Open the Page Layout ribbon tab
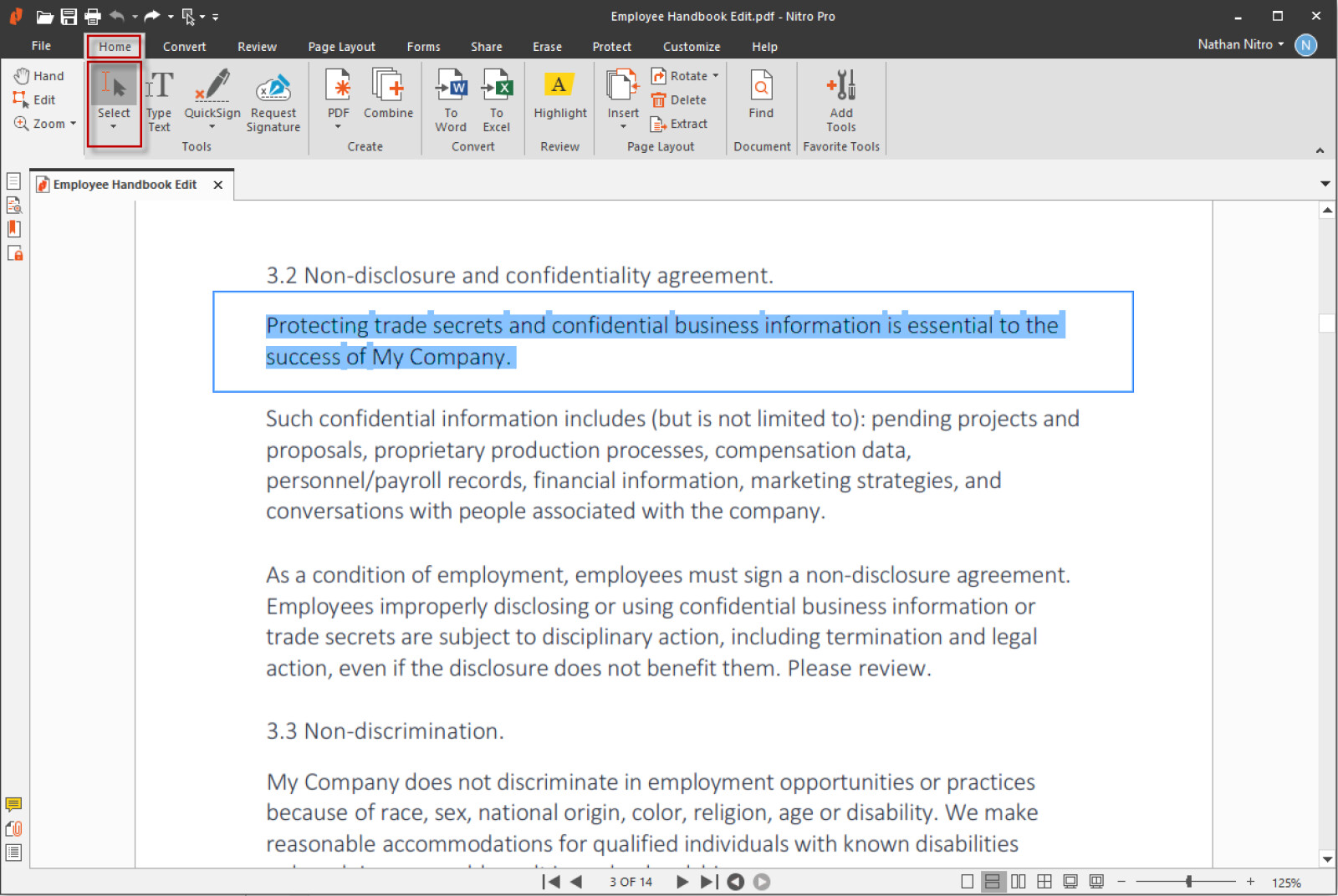Image resolution: width=1338 pixels, height=896 pixels. pos(341,47)
